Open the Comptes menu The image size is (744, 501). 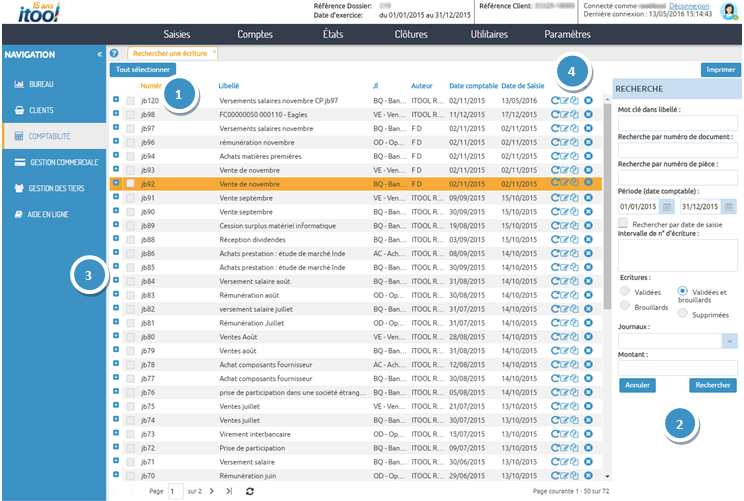point(255,34)
